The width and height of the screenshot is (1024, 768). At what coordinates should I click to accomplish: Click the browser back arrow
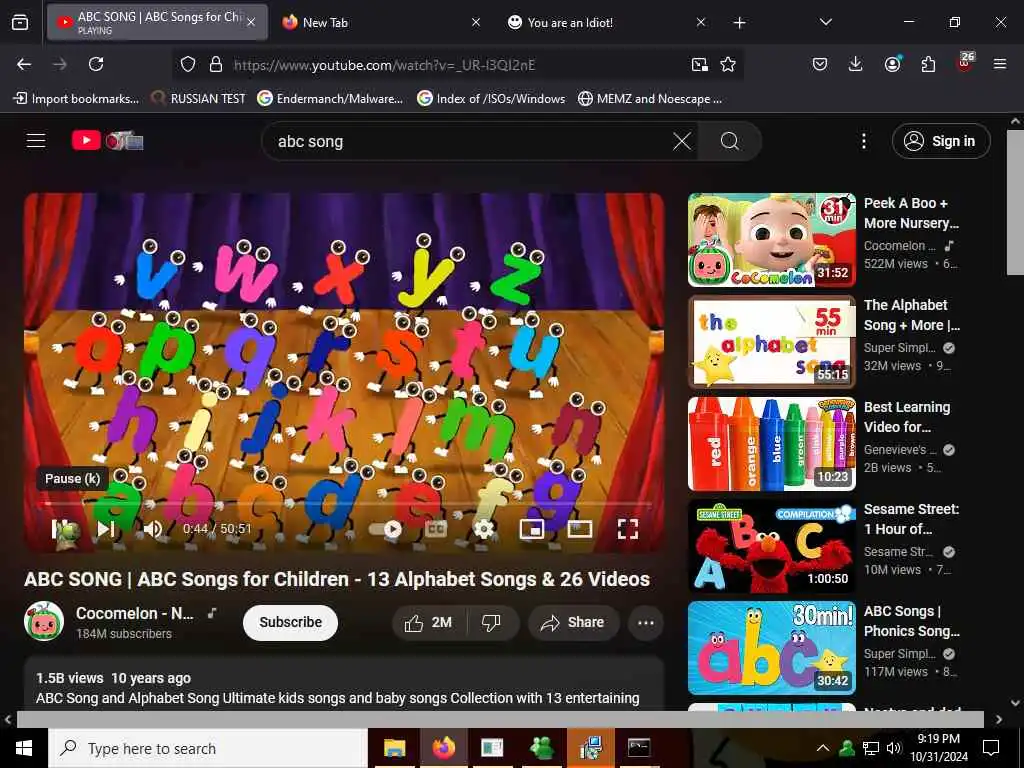tap(24, 64)
